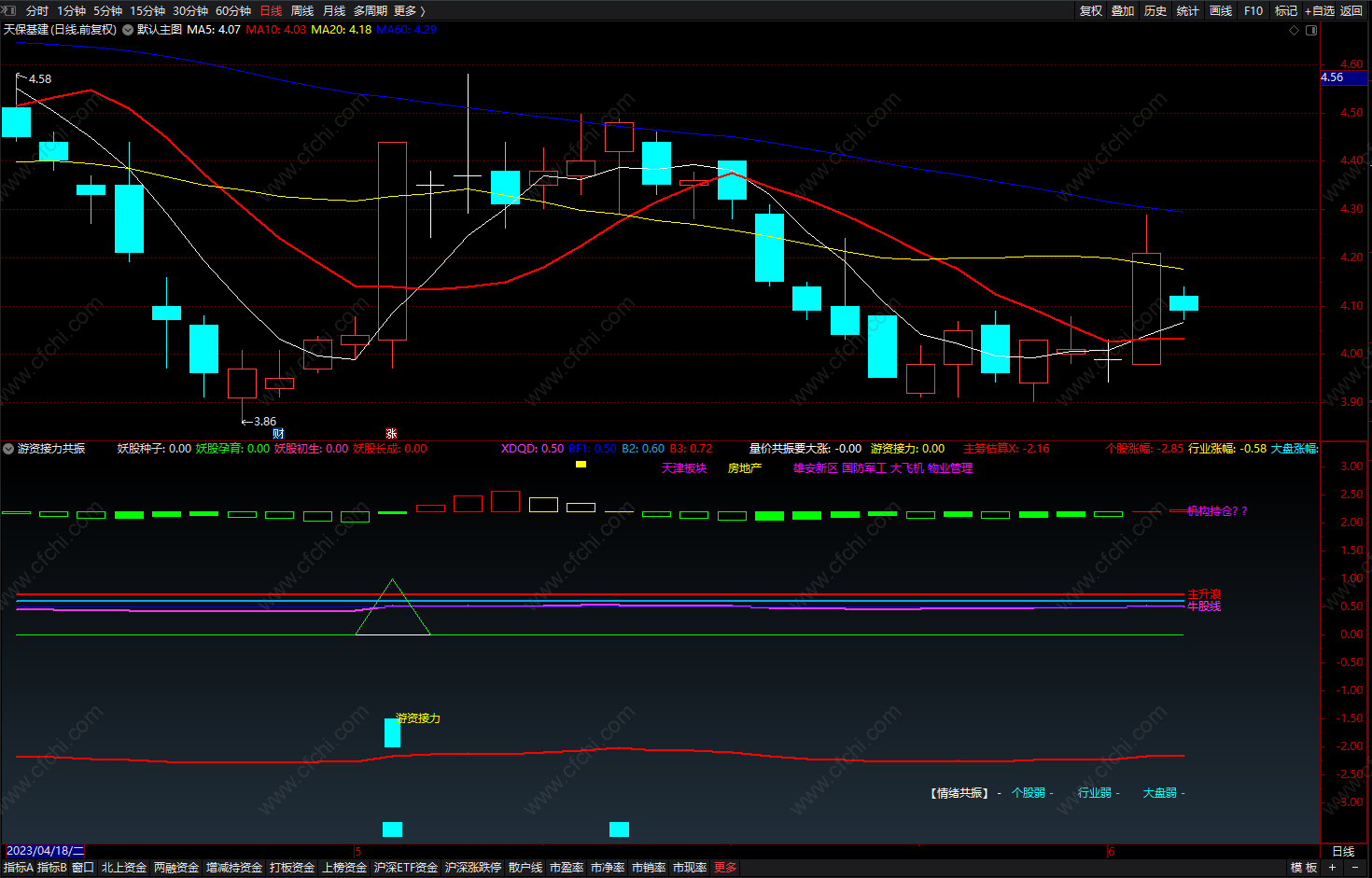Click the 4.56 current price tag

pos(1344,77)
